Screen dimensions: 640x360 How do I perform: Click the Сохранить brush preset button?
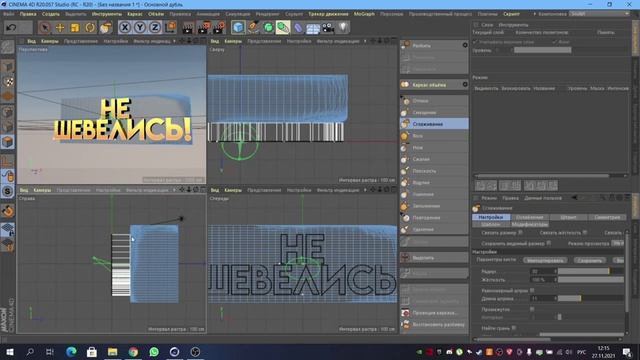(x=590, y=260)
